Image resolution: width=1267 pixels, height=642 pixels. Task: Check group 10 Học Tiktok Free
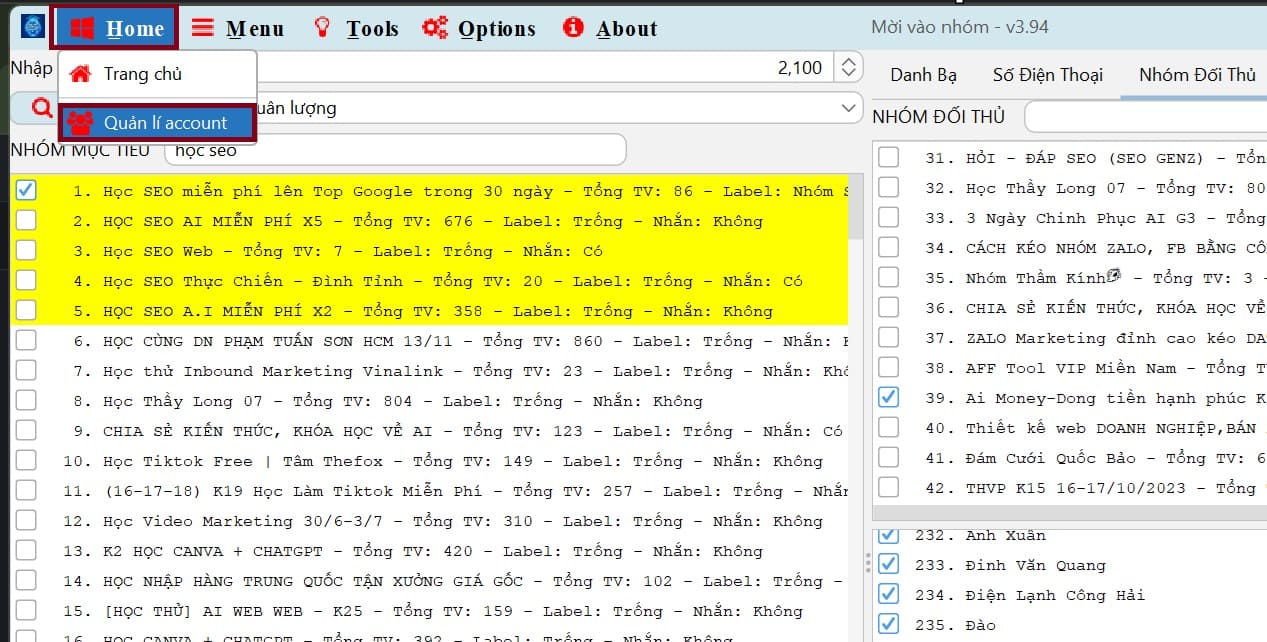[x=26, y=460]
